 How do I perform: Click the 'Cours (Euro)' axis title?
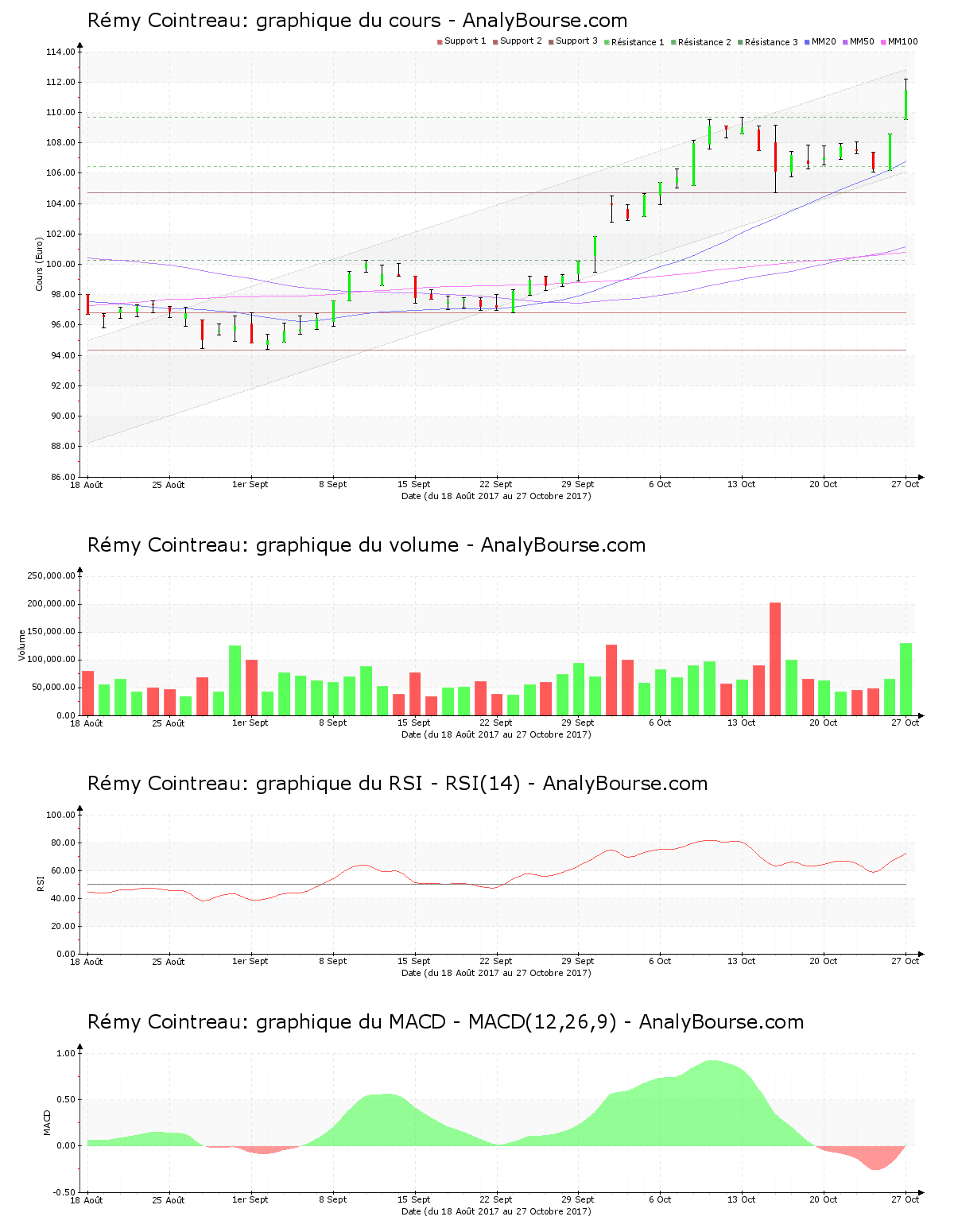(x=39, y=264)
